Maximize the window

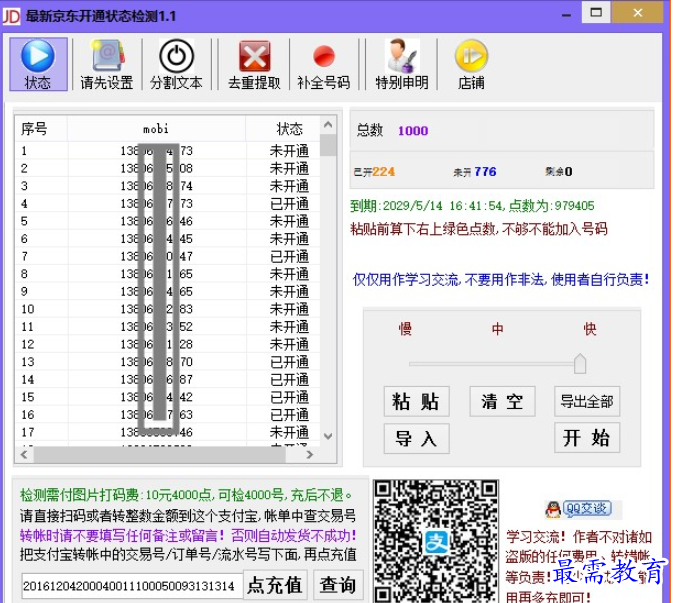click(x=596, y=12)
